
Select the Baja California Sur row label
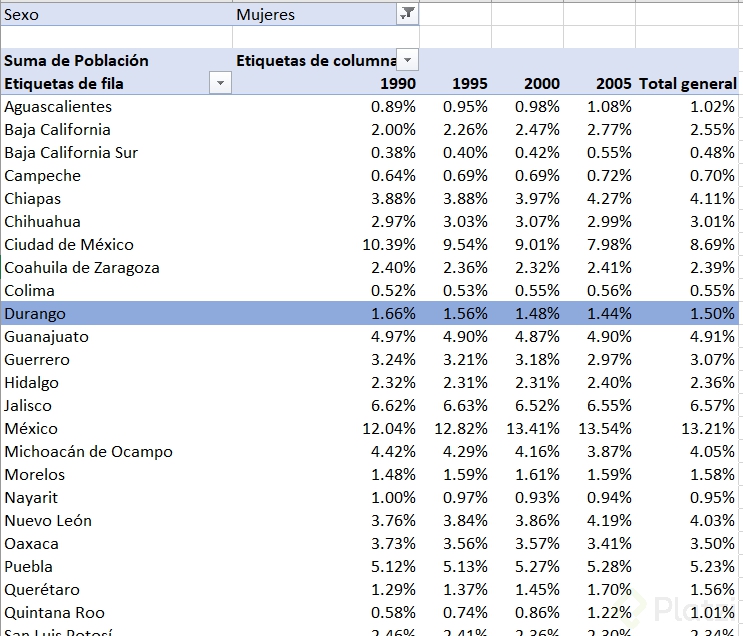[x=71, y=153]
